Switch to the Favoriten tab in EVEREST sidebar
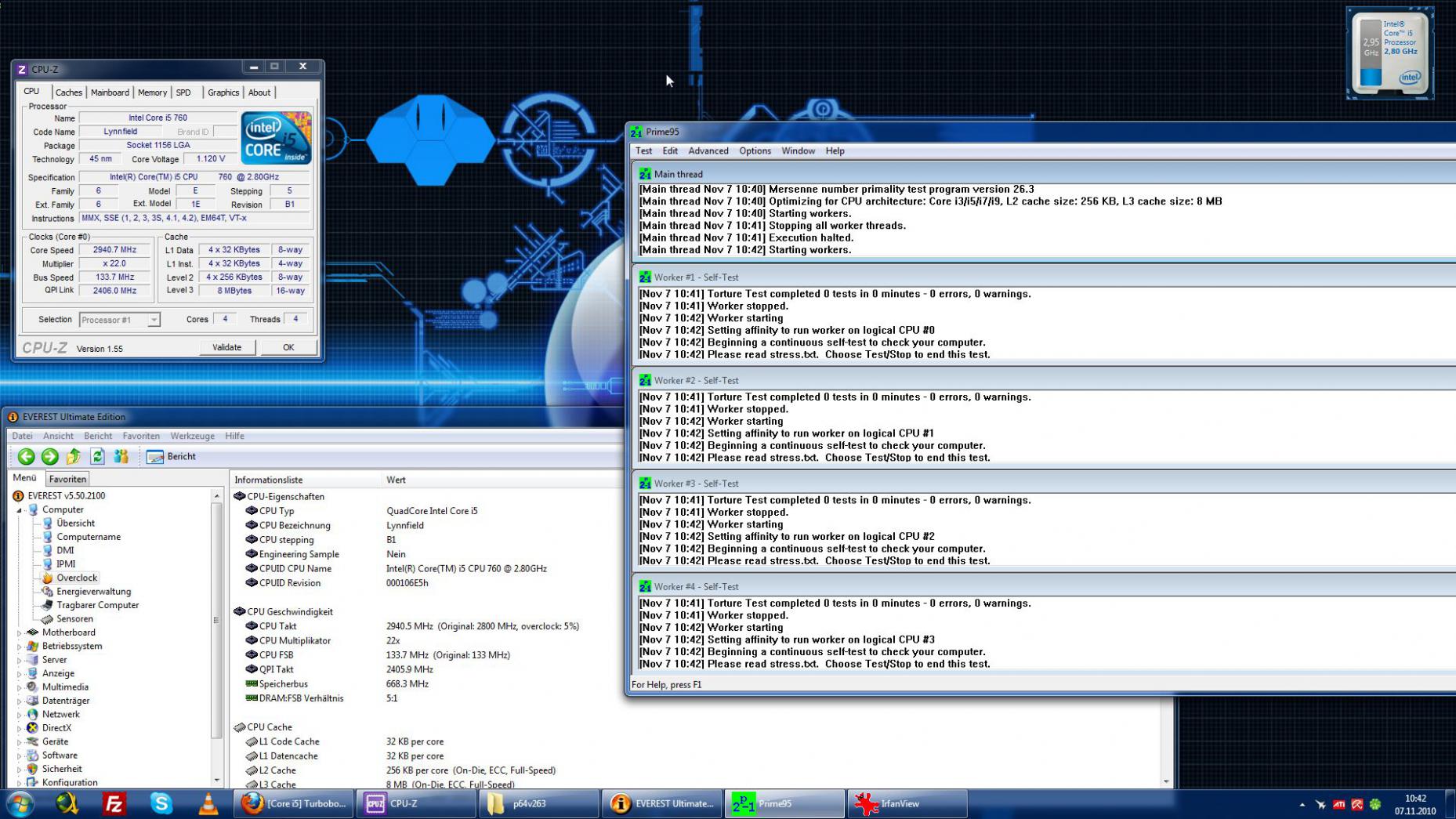This screenshot has width=1456, height=819. click(x=67, y=479)
